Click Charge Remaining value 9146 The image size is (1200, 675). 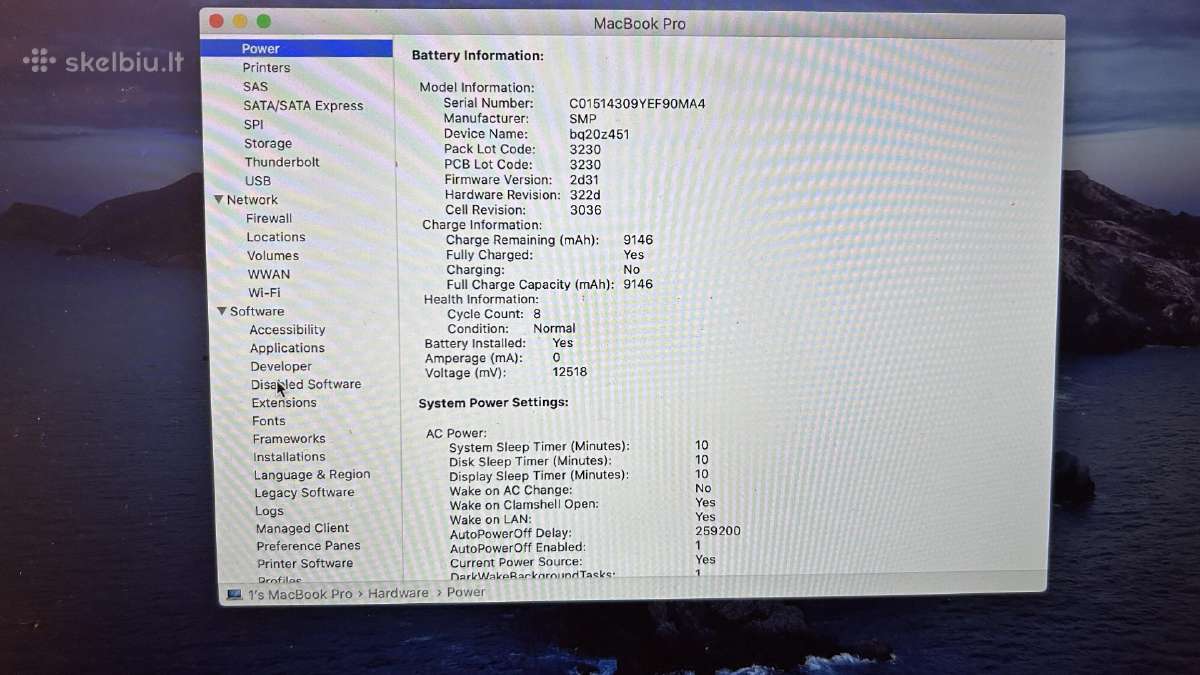click(x=637, y=240)
